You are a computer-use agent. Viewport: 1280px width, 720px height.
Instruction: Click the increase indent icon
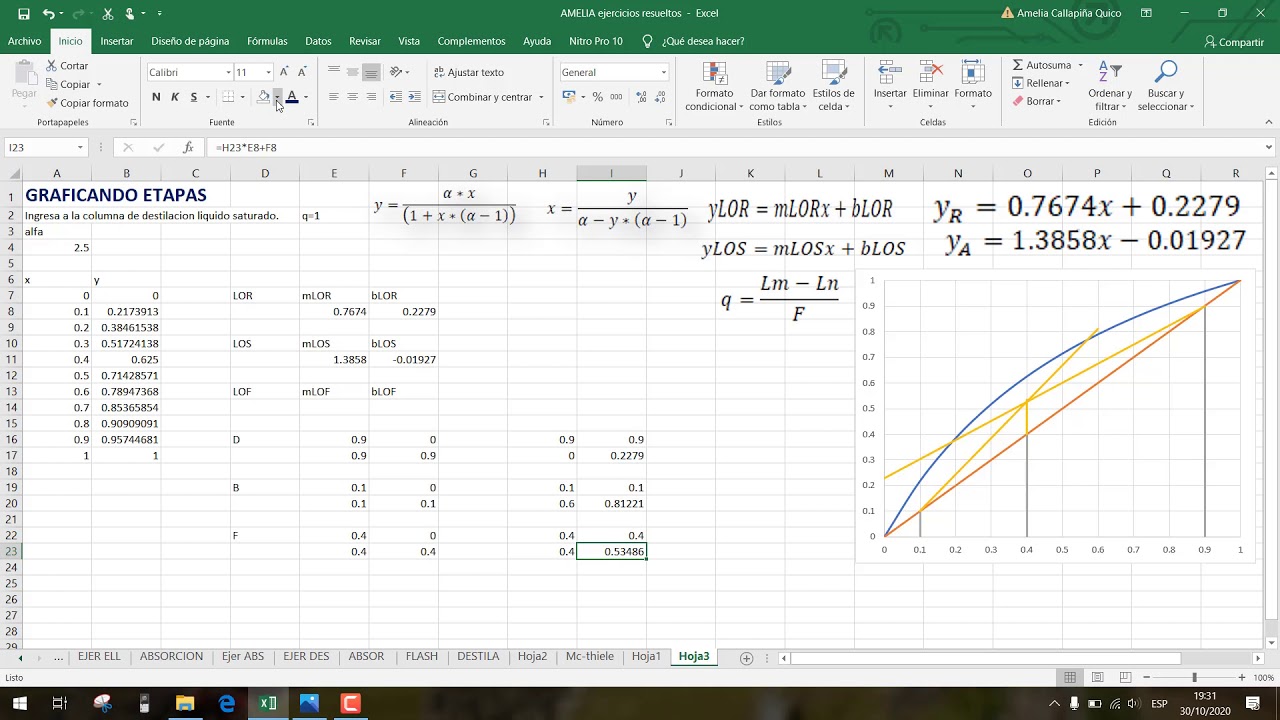click(x=414, y=97)
